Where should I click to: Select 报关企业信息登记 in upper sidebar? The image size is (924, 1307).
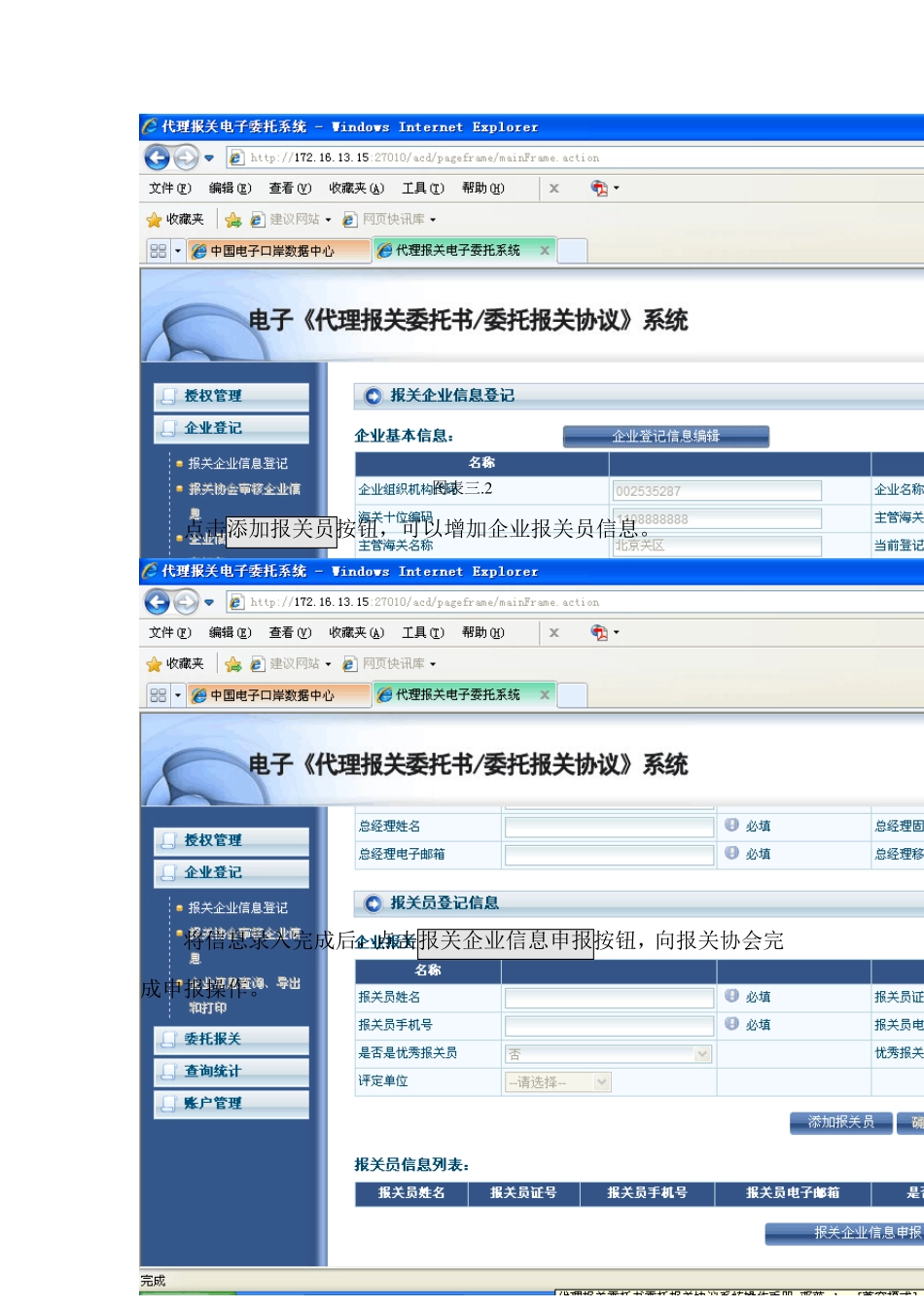[237, 464]
